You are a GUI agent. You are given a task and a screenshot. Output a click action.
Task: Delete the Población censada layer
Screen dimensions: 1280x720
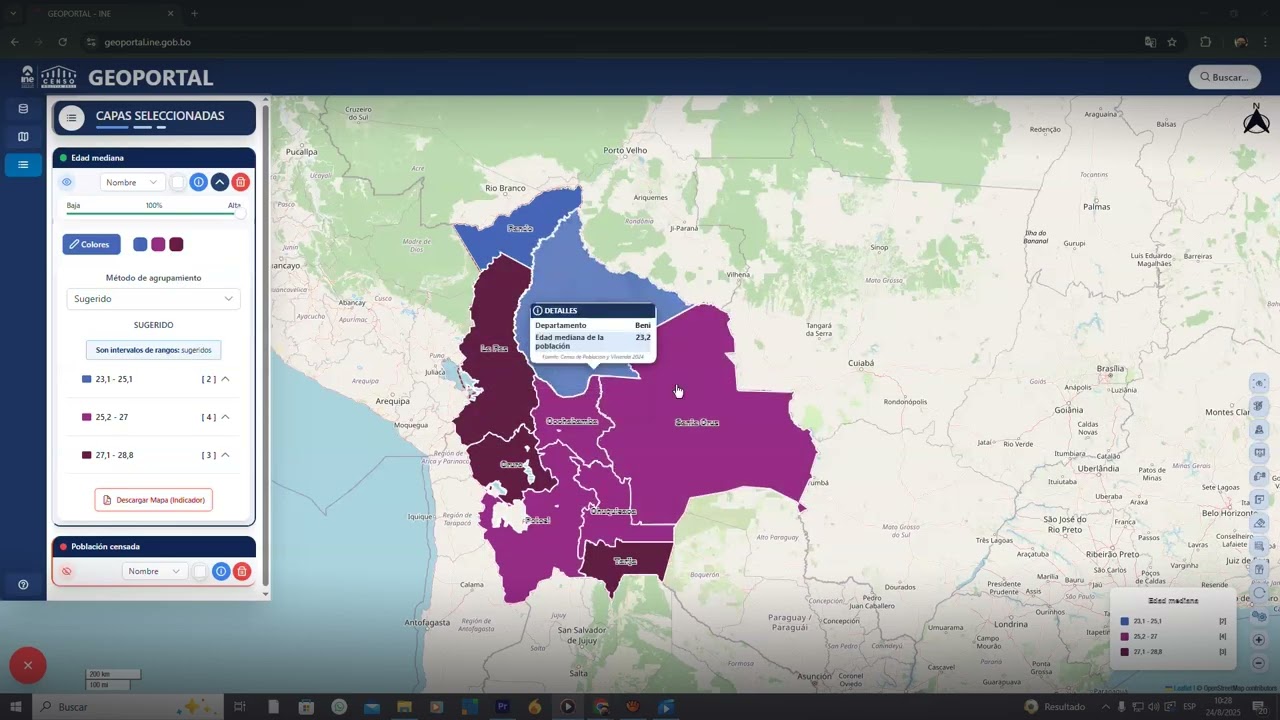[242, 571]
